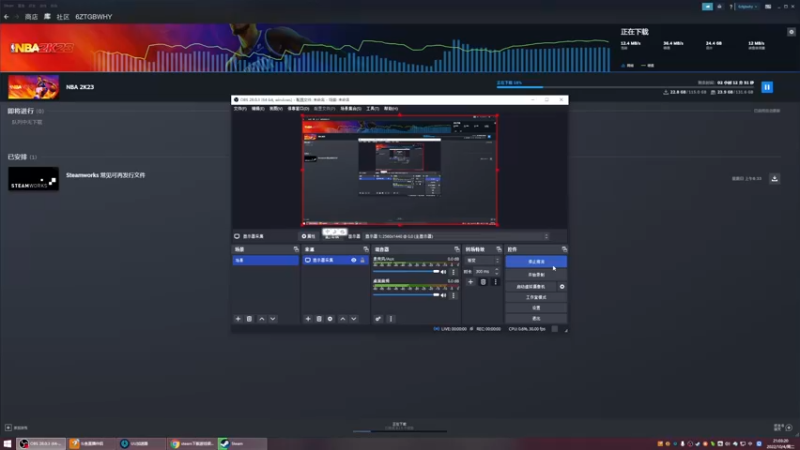Add a scene transition with plus
Viewport: 800px width, 450px height.
coord(470,282)
